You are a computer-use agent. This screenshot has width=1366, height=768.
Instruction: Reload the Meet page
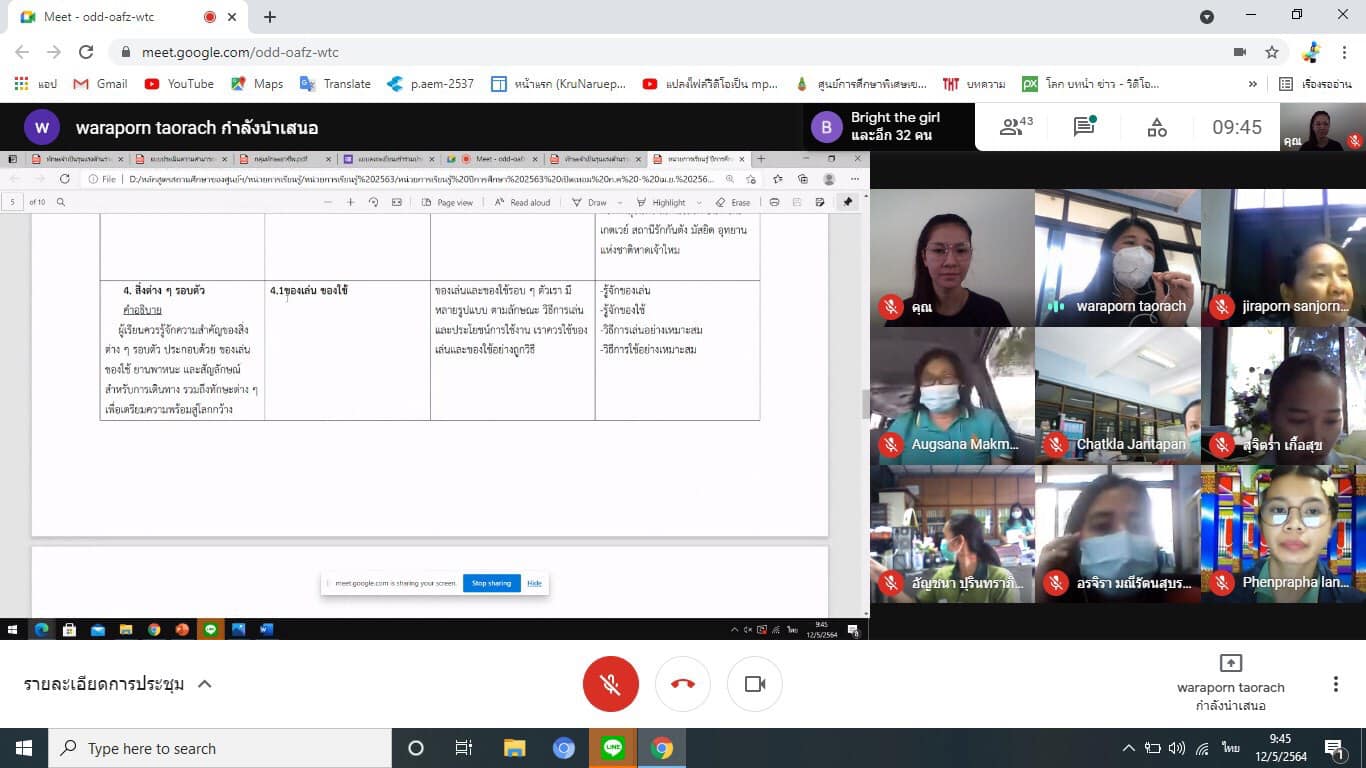[x=86, y=52]
